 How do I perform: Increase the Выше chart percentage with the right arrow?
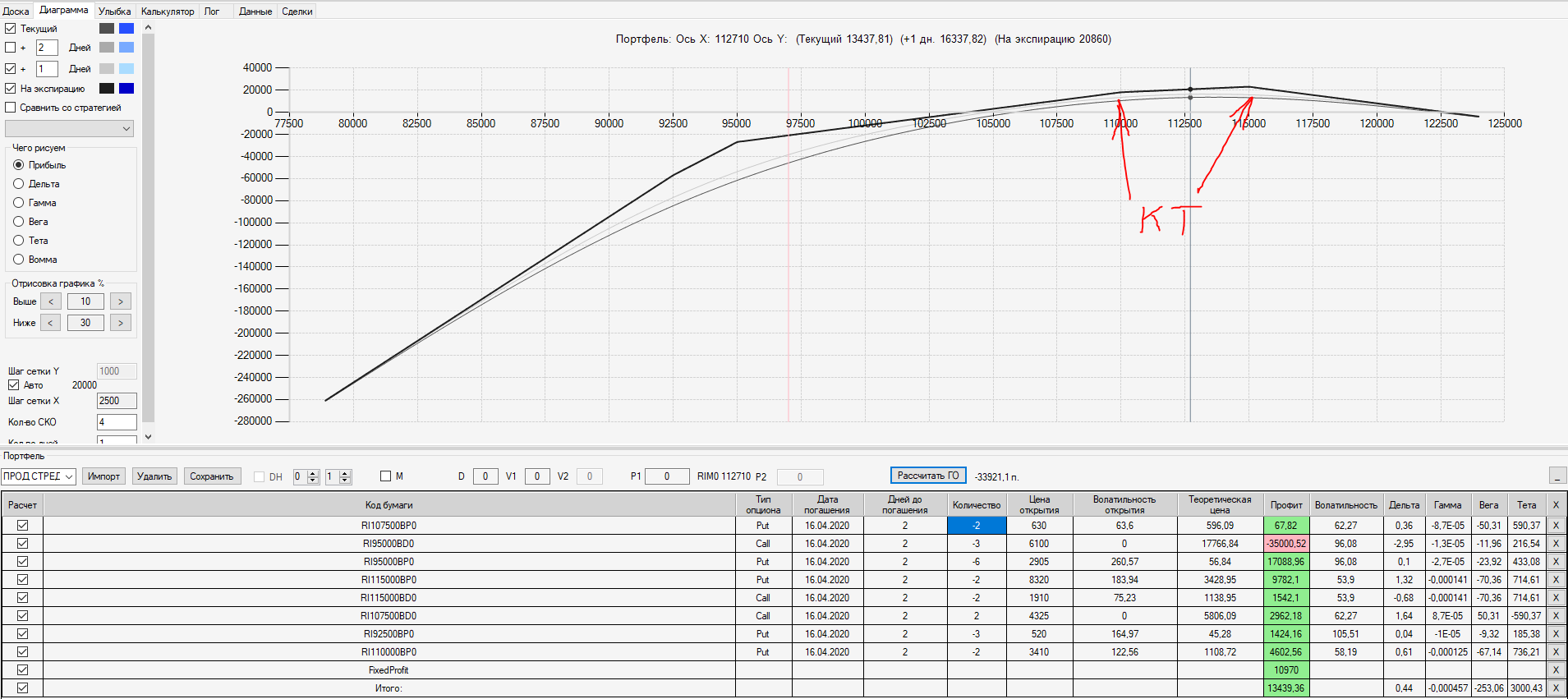point(121,301)
